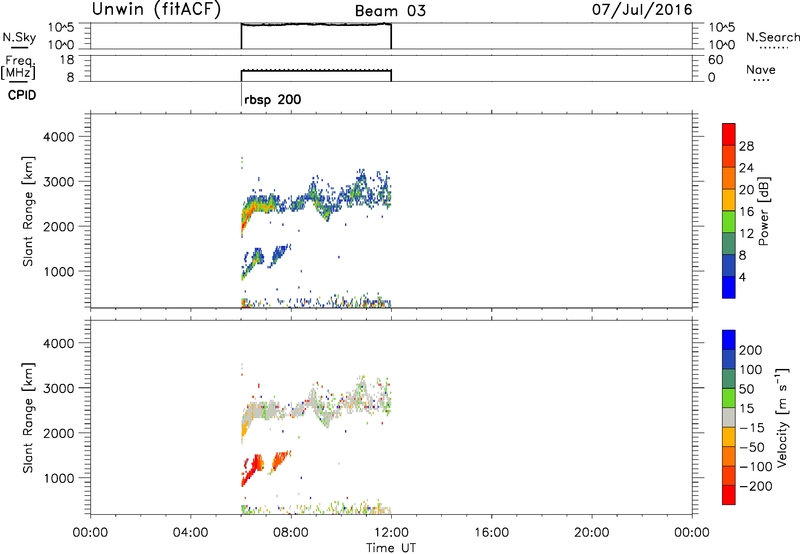
Task: Click the red bottom band of Velocity colorbar
Action: click(729, 495)
